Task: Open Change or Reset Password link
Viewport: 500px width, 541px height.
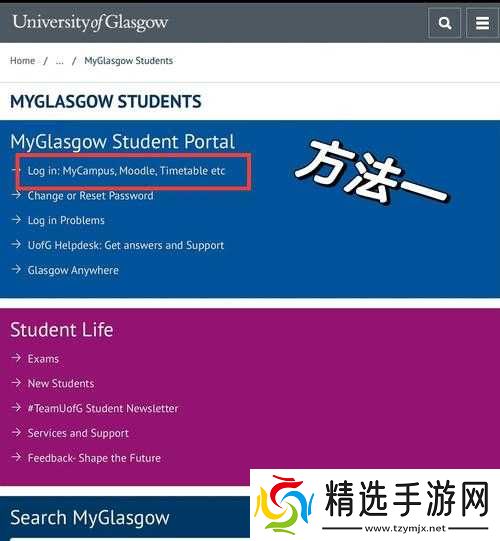Action: tap(90, 196)
